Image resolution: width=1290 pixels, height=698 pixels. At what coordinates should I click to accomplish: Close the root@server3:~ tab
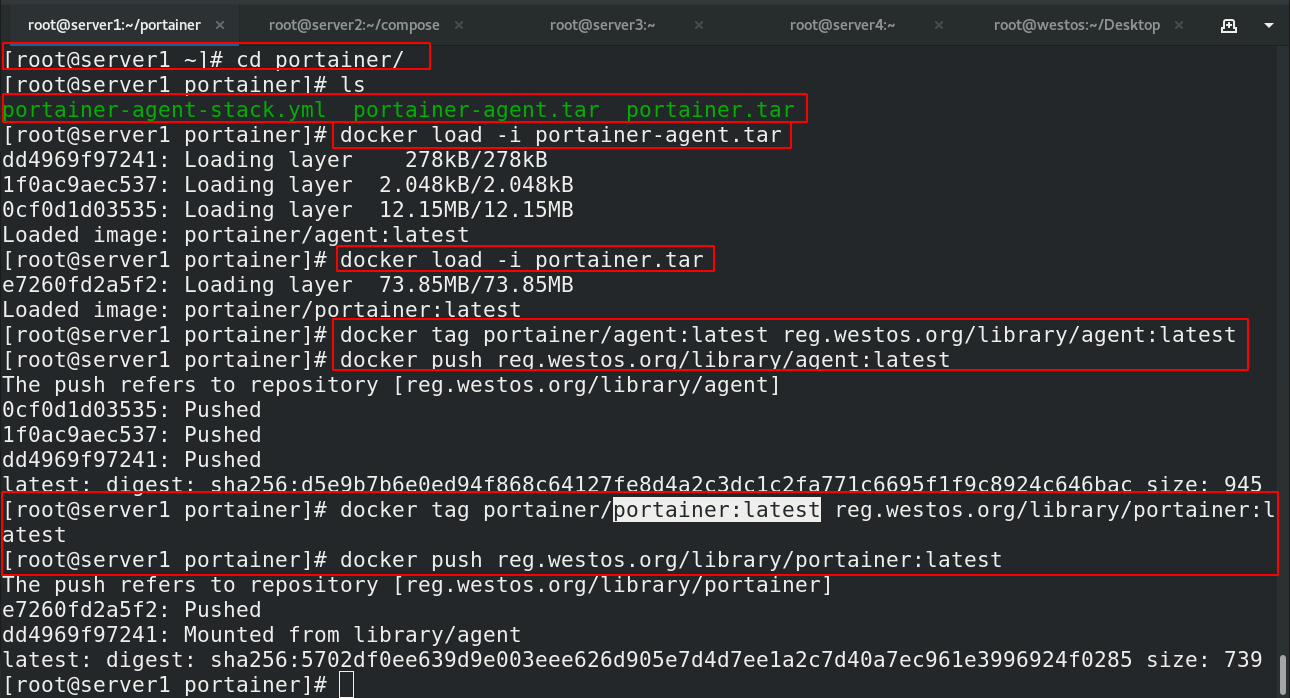(x=698, y=24)
